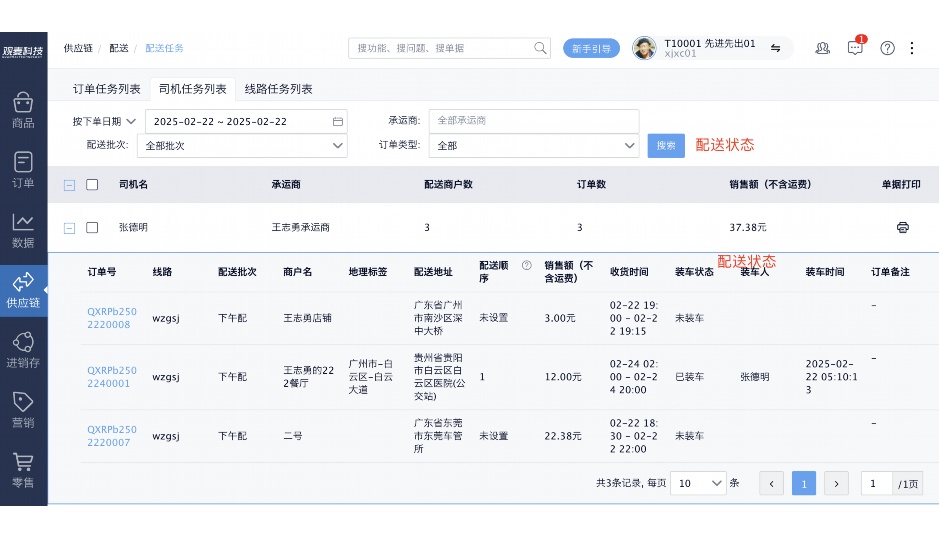Switch to the 订单任务列表 tab
This screenshot has height=538, width=939.
tap(107, 89)
